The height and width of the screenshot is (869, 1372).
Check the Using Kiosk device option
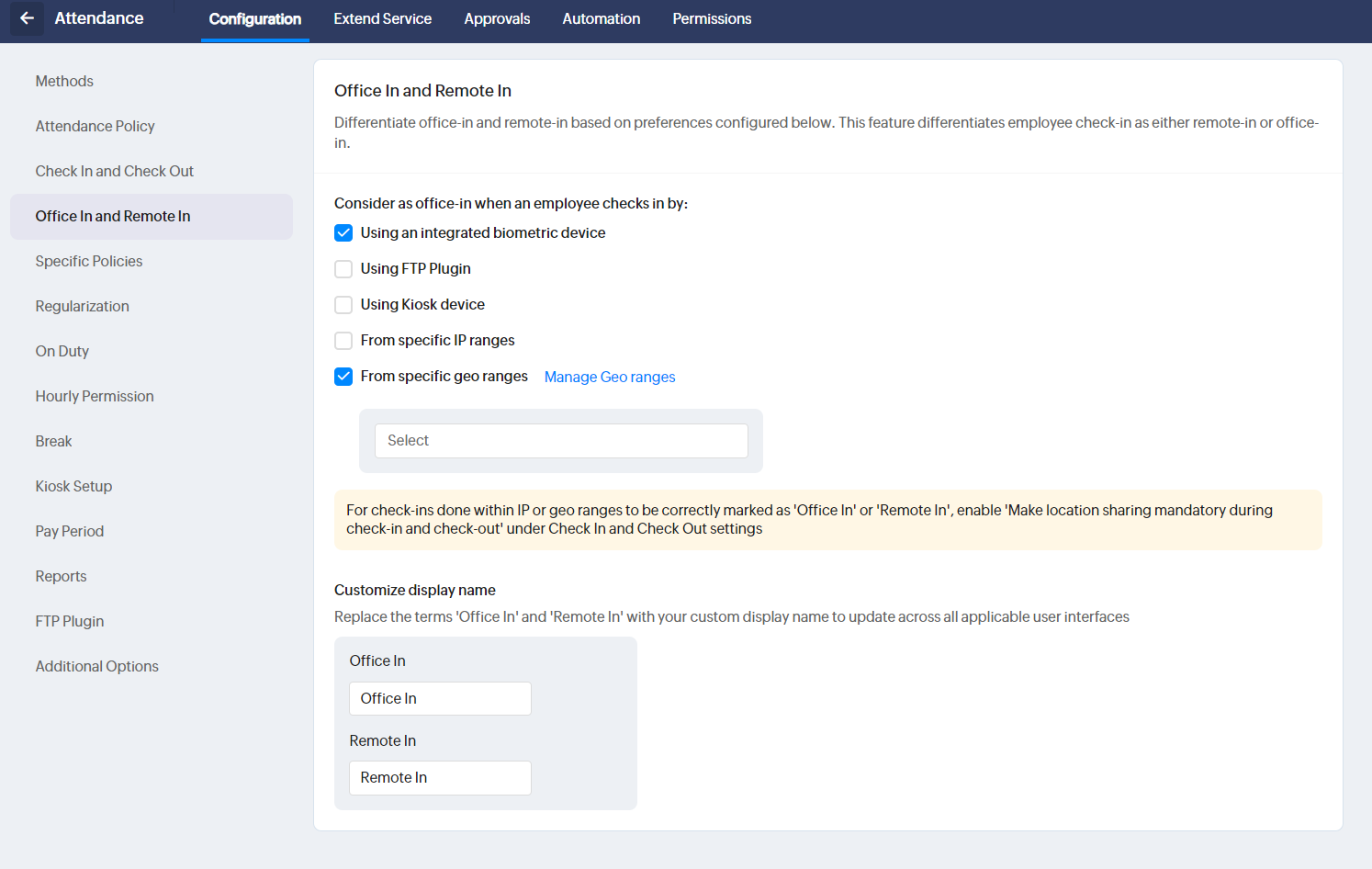[x=343, y=305]
